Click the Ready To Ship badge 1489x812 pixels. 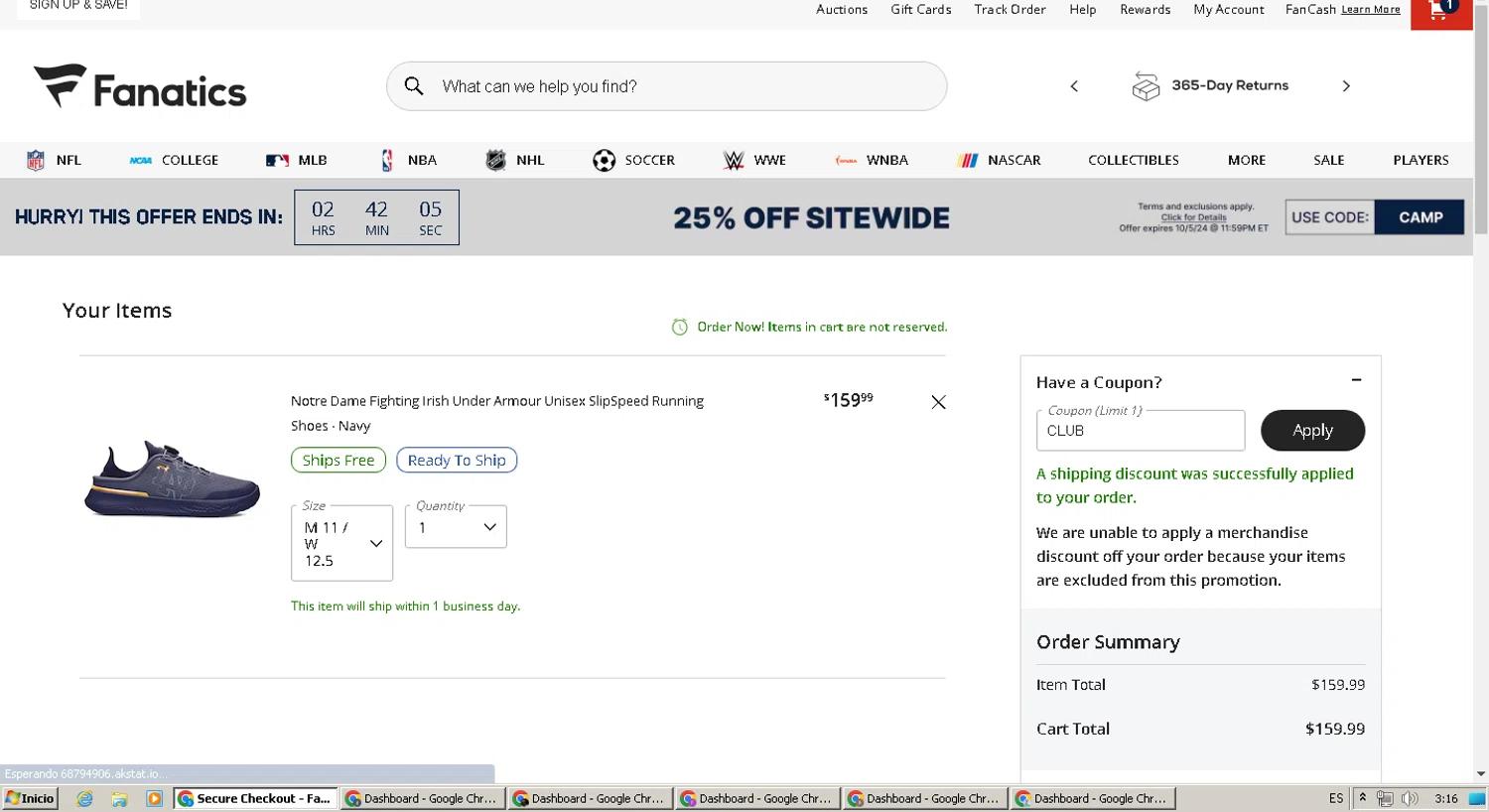click(457, 461)
